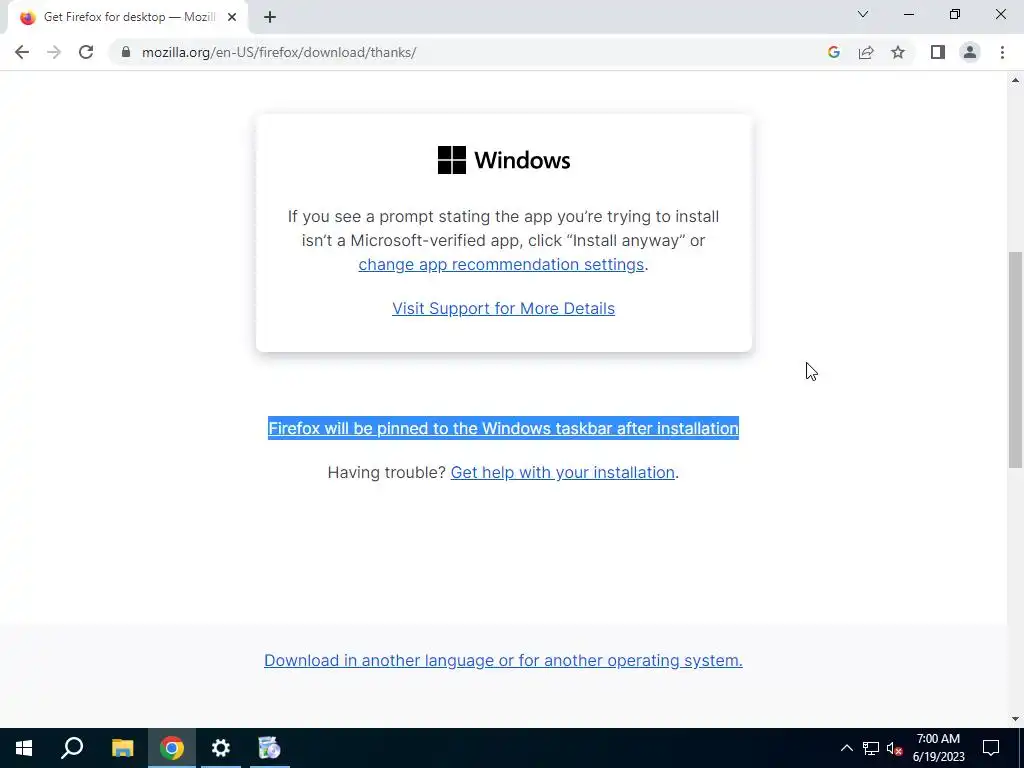Open Visit Support for More Details link
The image size is (1024, 768).
(503, 308)
